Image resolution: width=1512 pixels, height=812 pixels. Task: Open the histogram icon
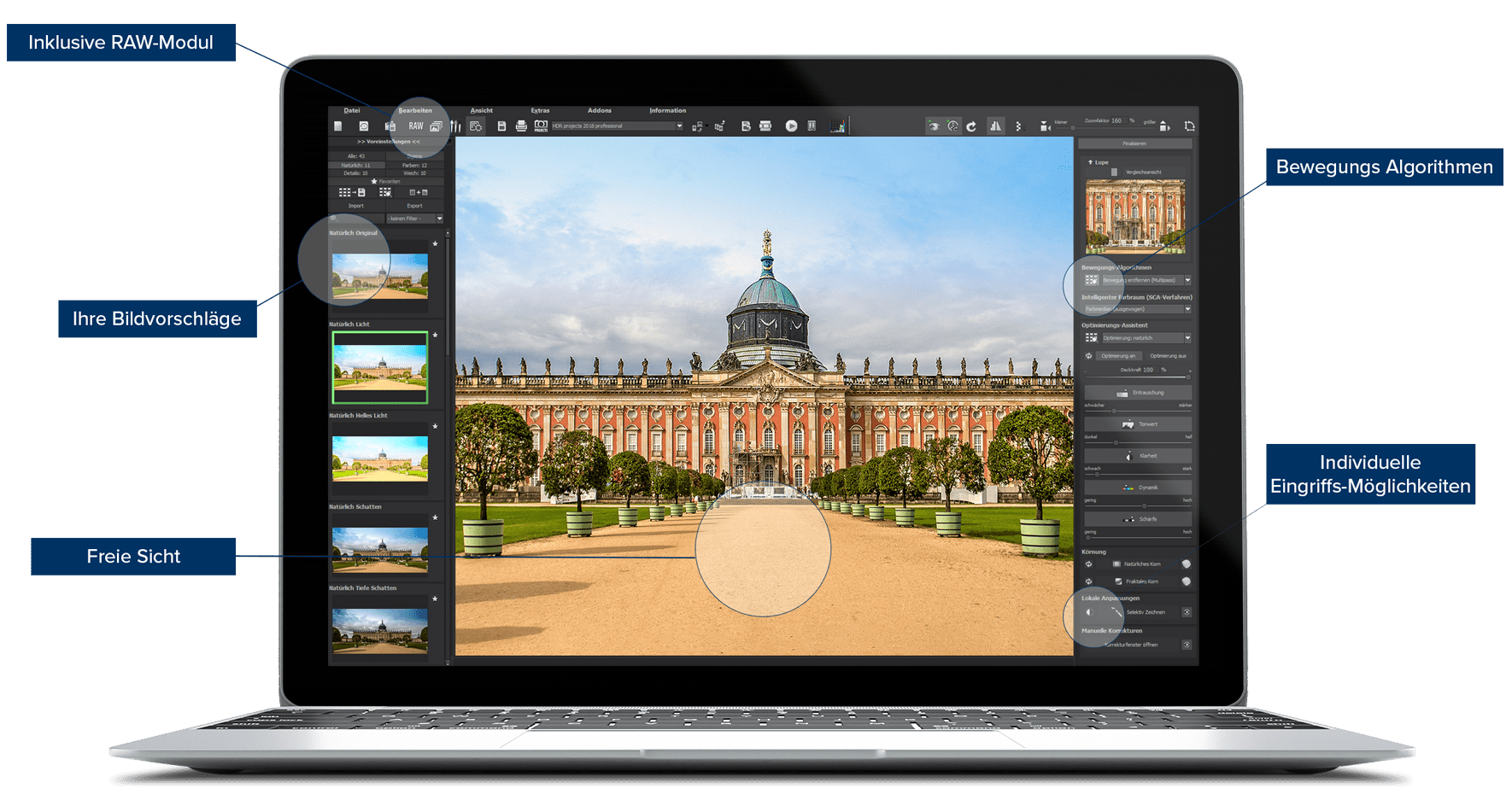coord(837,126)
